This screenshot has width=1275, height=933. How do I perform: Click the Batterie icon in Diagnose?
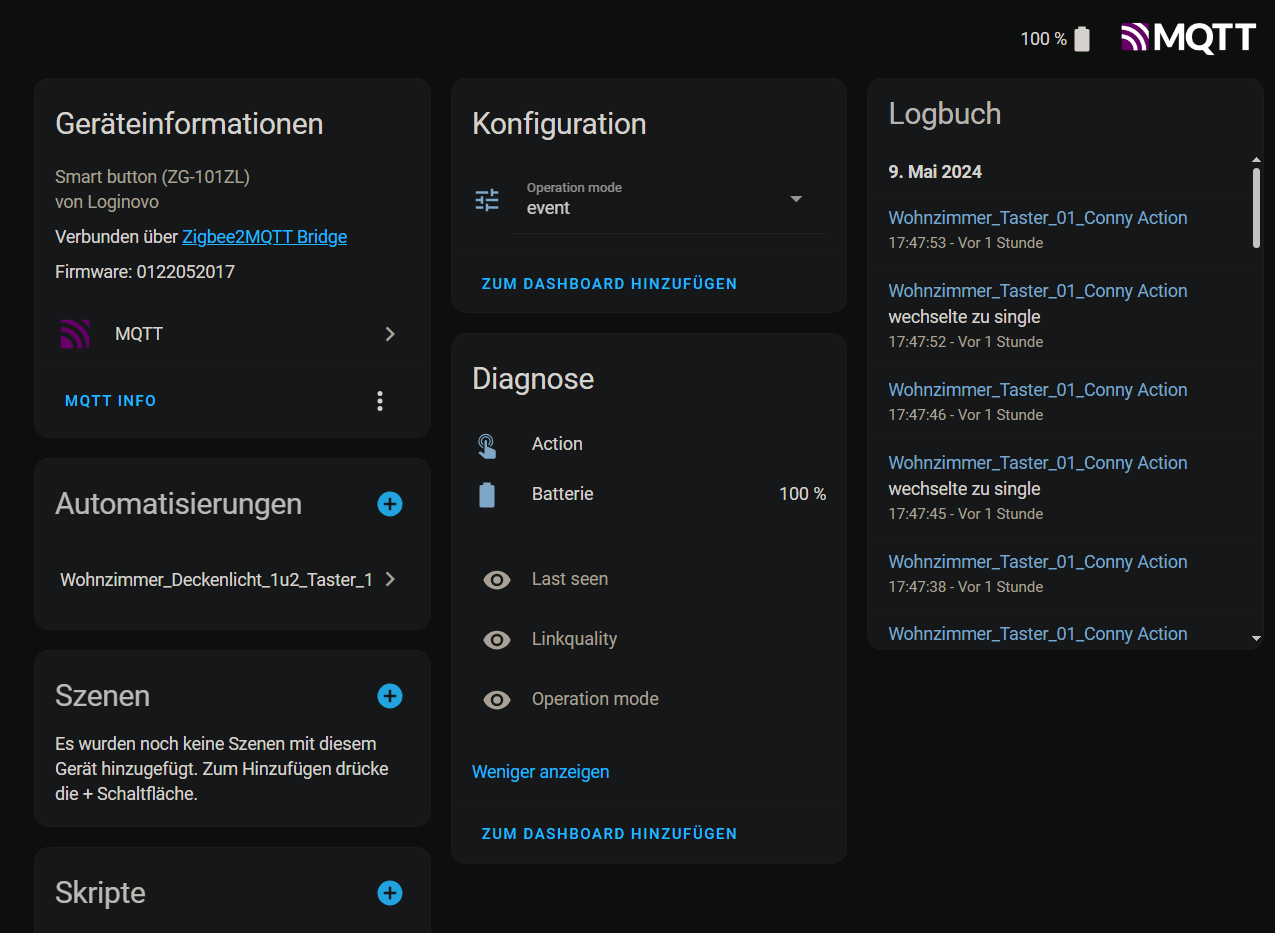487,494
